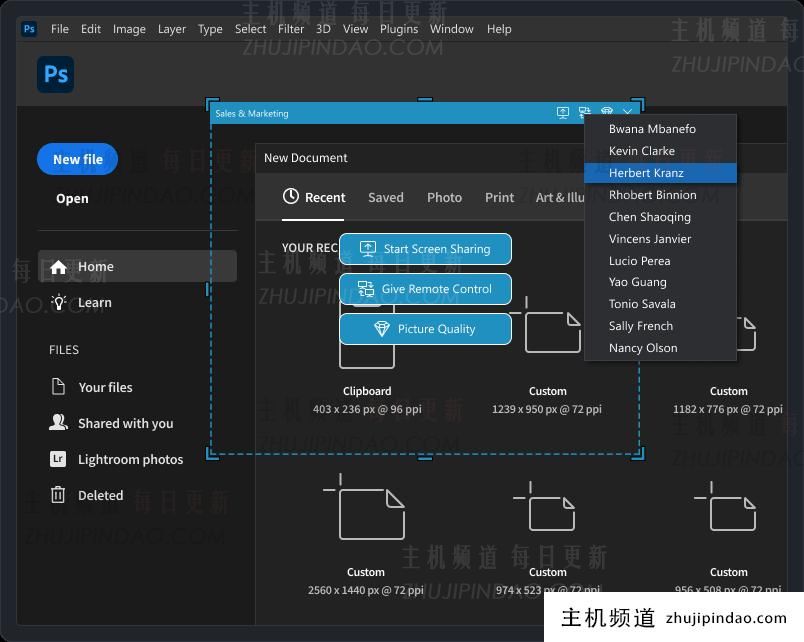Screen dimensions: 804x642
Task: Click the Open button
Action: [x=72, y=198]
